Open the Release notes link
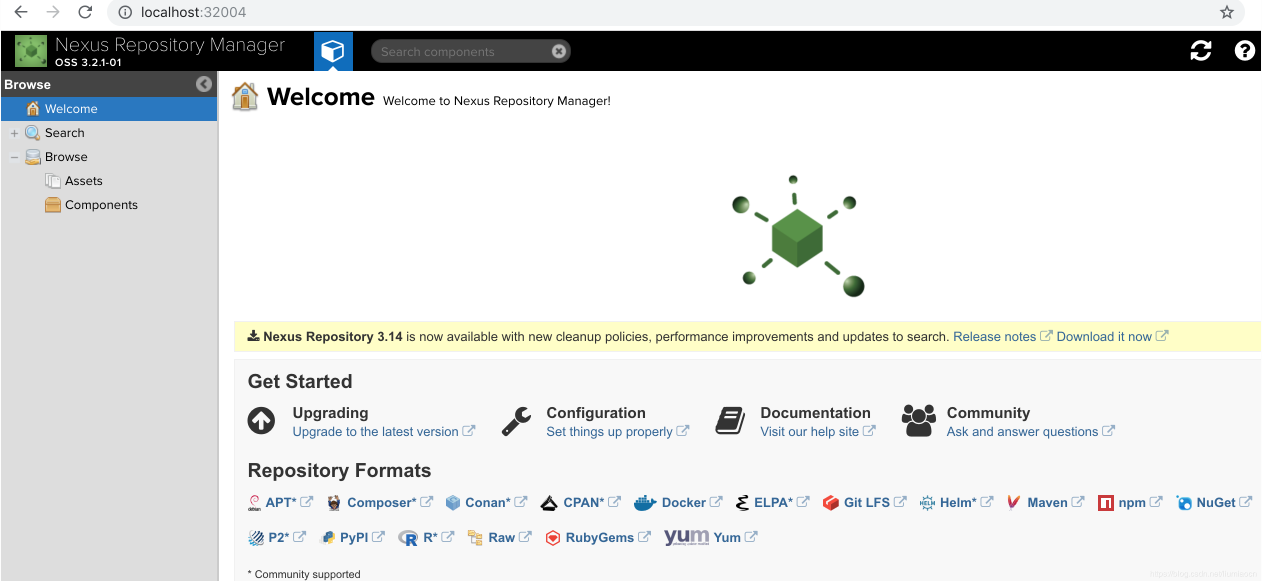Image resolution: width=1262 pixels, height=581 pixels. [994, 337]
